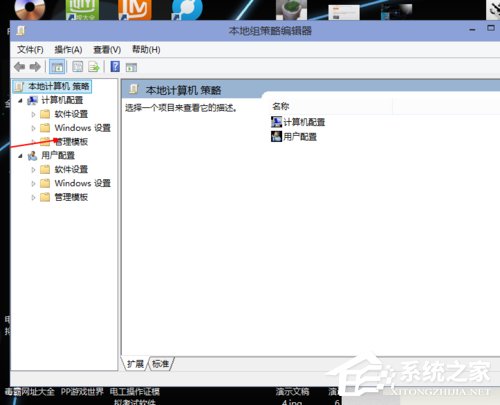Click the title bar scroll icon of 本地组策略编辑器

21,31
